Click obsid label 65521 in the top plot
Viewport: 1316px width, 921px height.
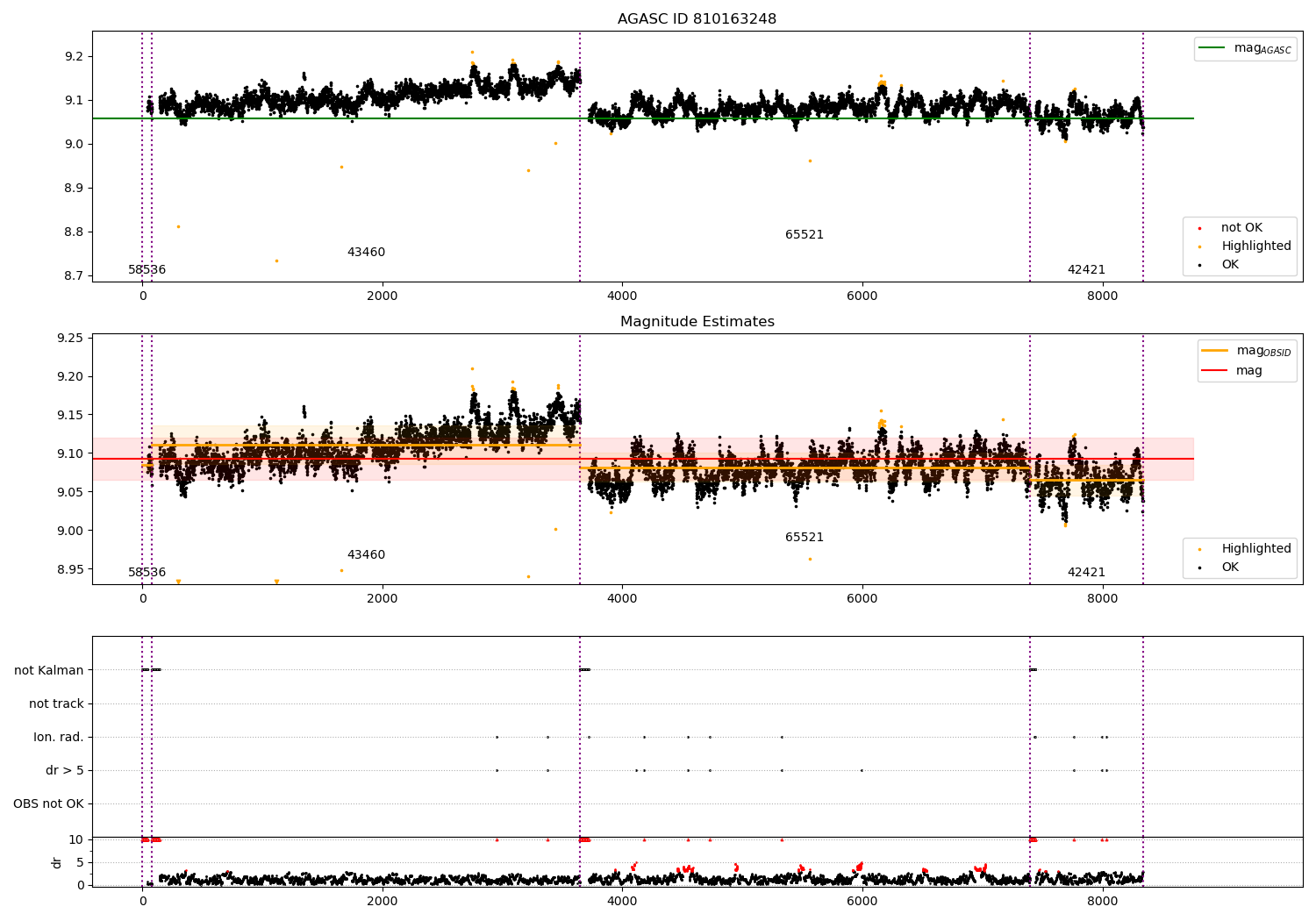coord(805,235)
